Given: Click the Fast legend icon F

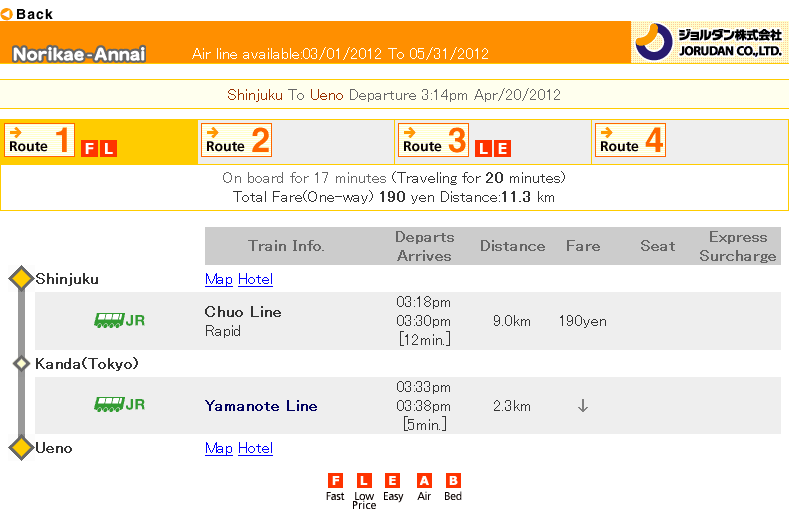Looking at the screenshot, I should (x=335, y=481).
